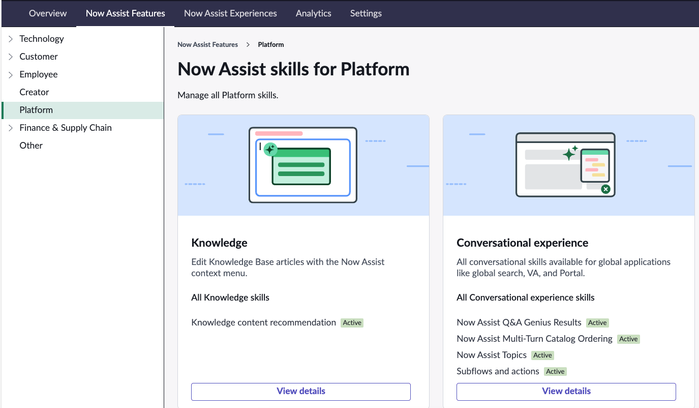Expand the Technology chevron
Image resolution: width=699 pixels, height=408 pixels.
pos(11,39)
